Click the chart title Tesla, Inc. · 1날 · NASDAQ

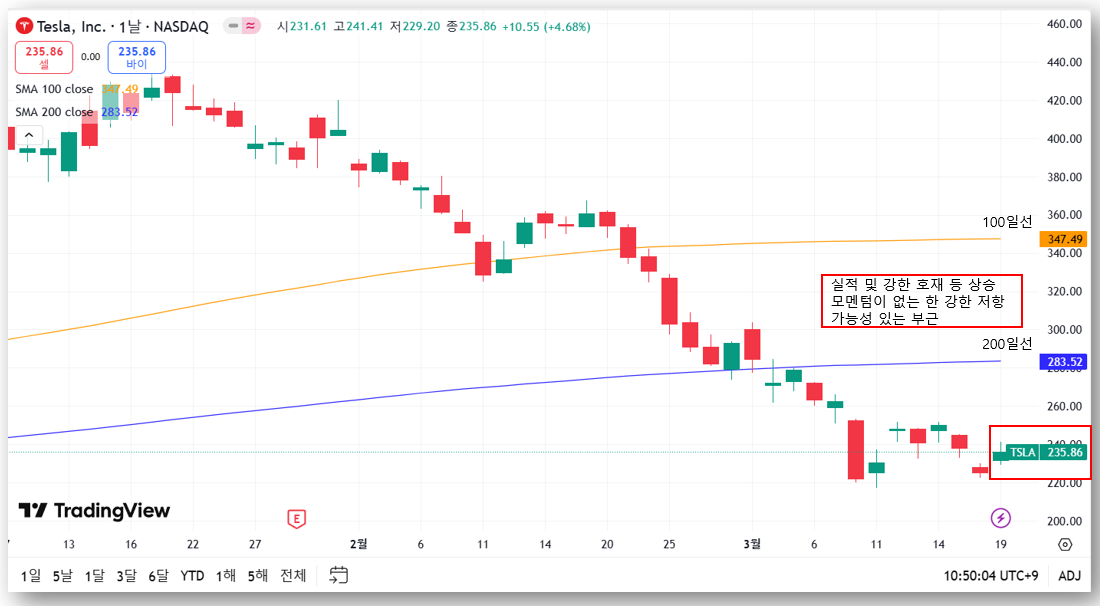click(123, 27)
